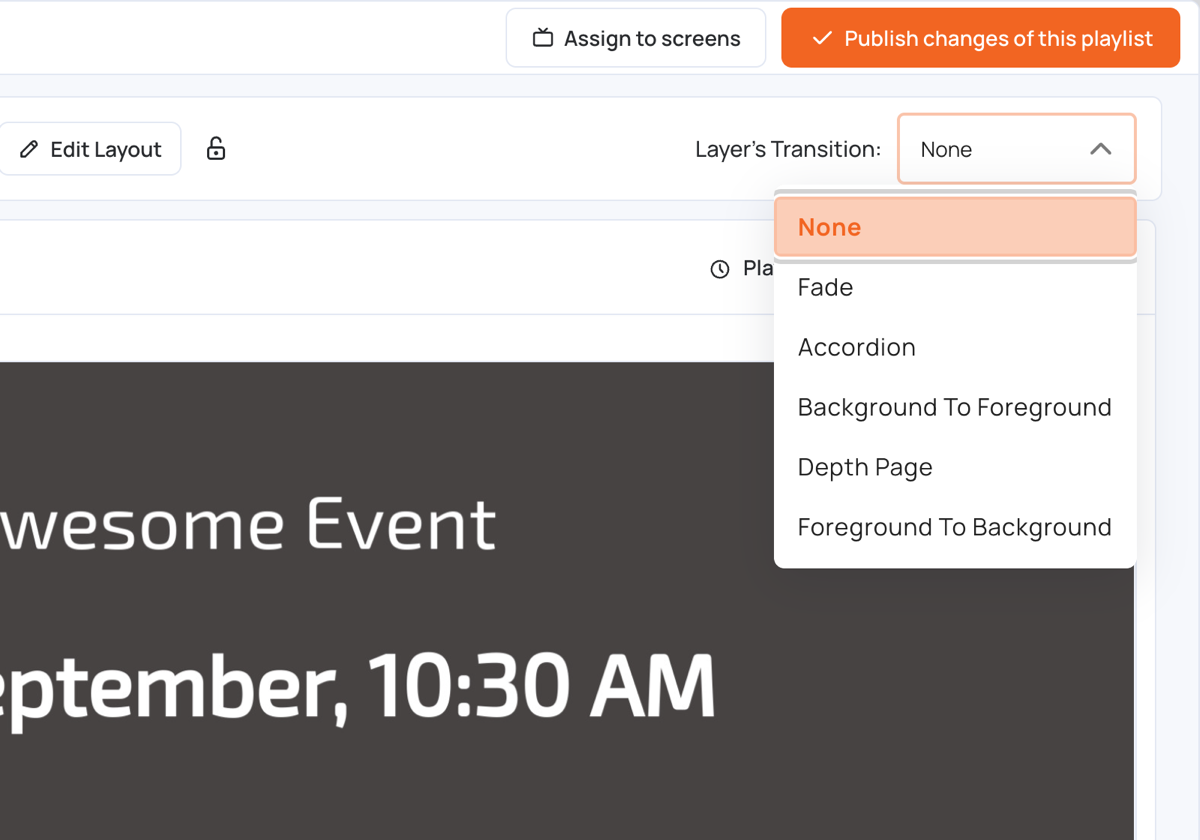Choose the Fade transition
The width and height of the screenshot is (1200, 840).
coord(955,287)
